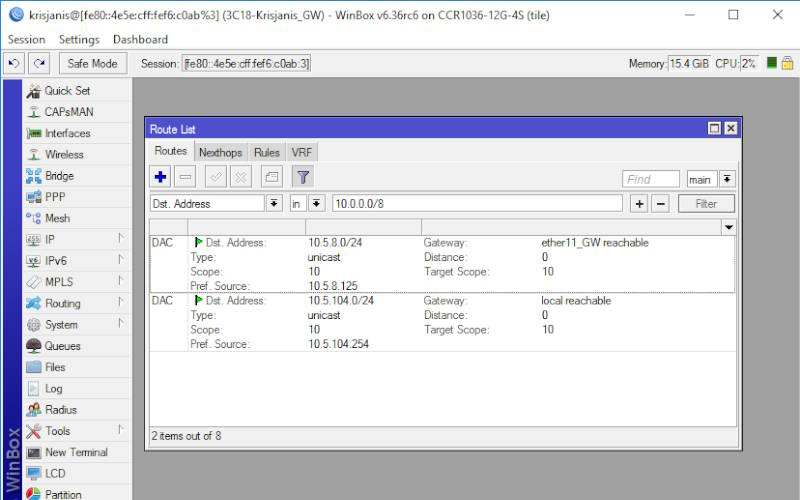Screen dimensions: 800x500
Task: Launch a New Terminal
Action: point(78,452)
